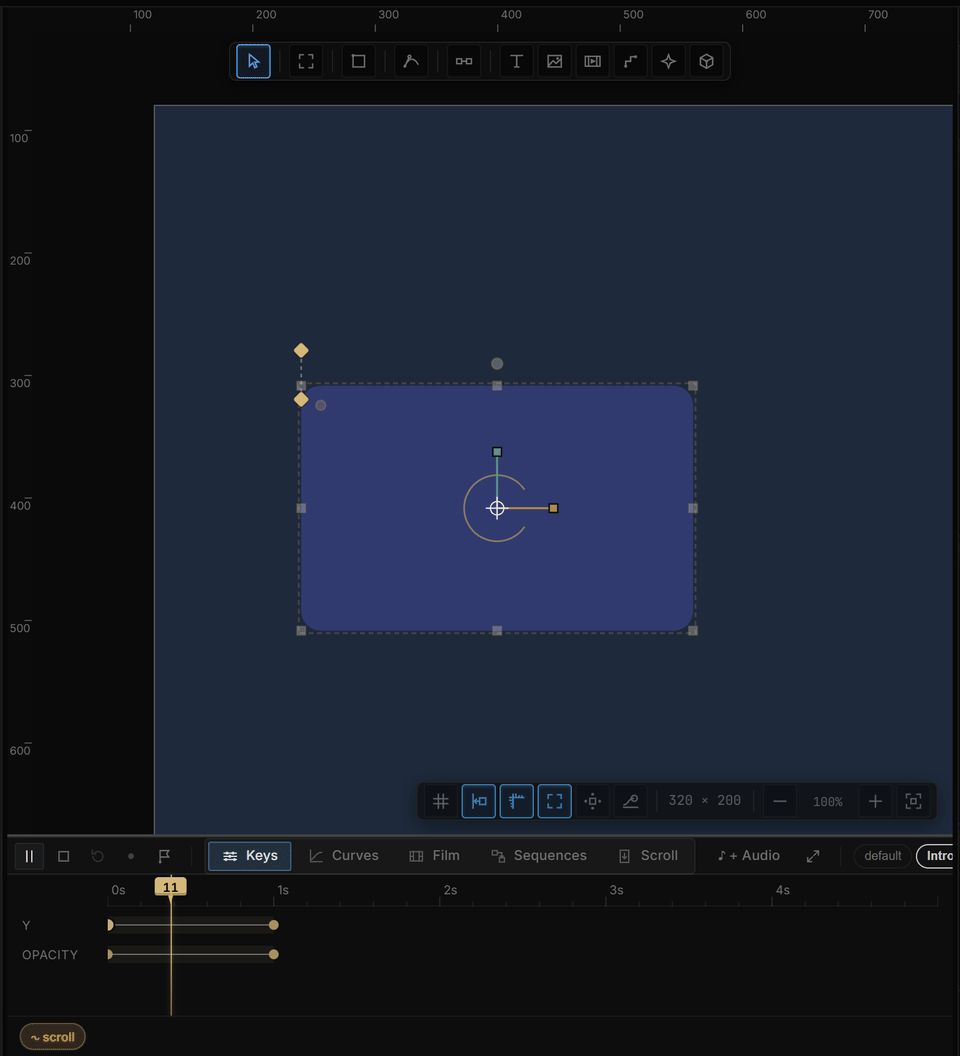Viewport: 960px width, 1056px height.
Task: Click the scroll badge at bottom left
Action: tap(53, 1037)
